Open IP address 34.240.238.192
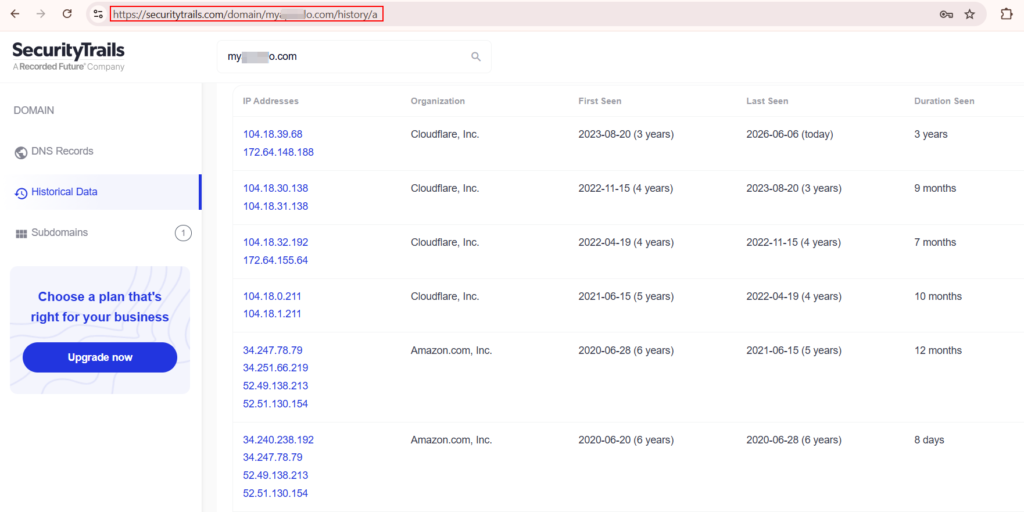The image size is (1024, 512). tap(278, 440)
